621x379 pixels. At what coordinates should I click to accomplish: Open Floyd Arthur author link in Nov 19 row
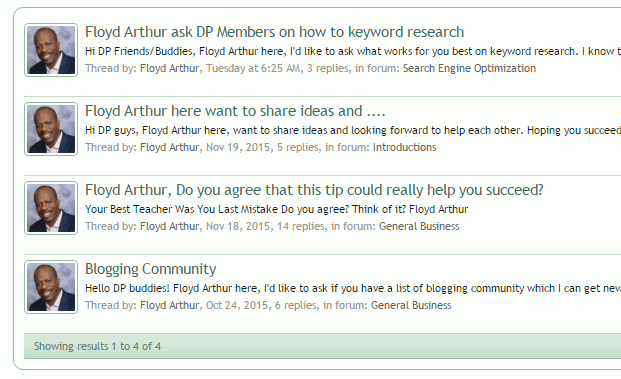coord(170,147)
